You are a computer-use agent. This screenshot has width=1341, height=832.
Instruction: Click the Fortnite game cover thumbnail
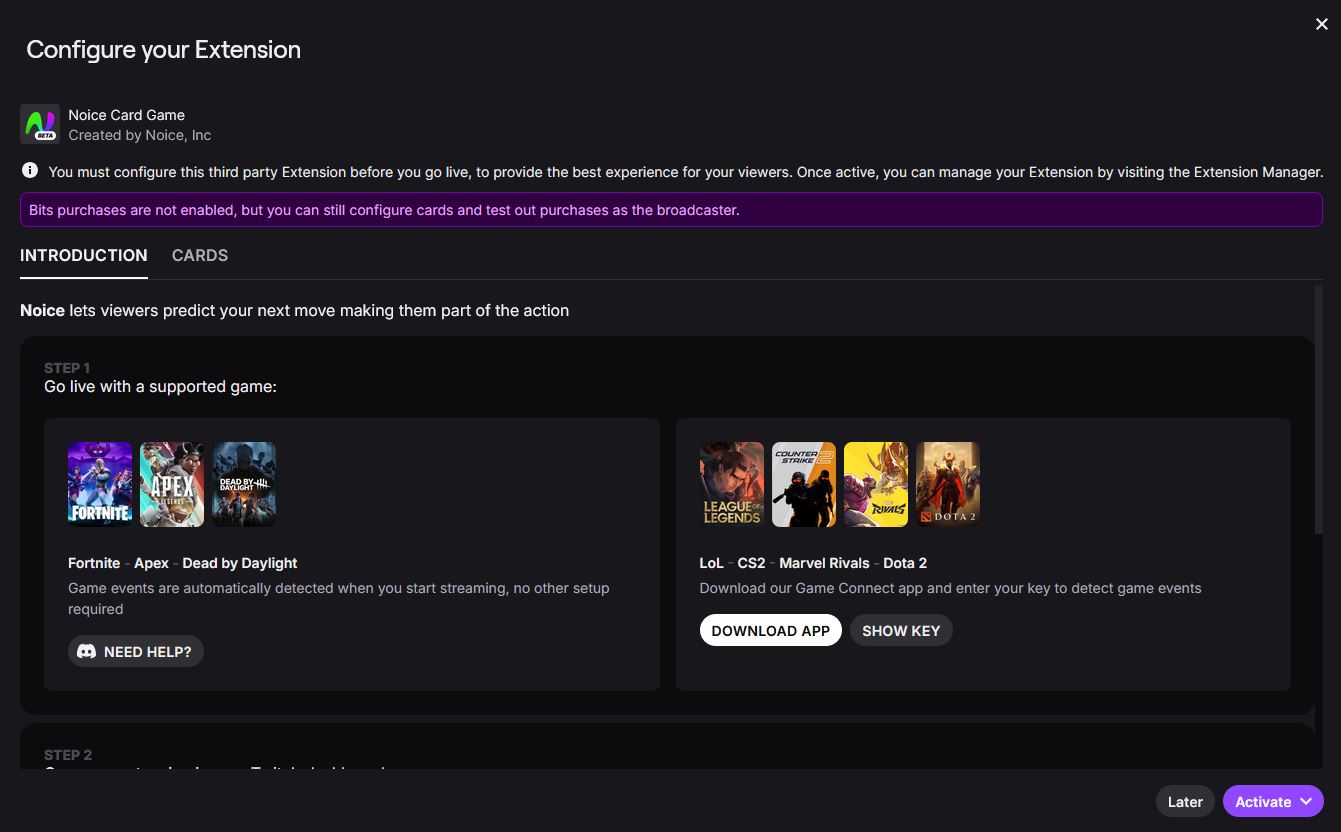100,484
